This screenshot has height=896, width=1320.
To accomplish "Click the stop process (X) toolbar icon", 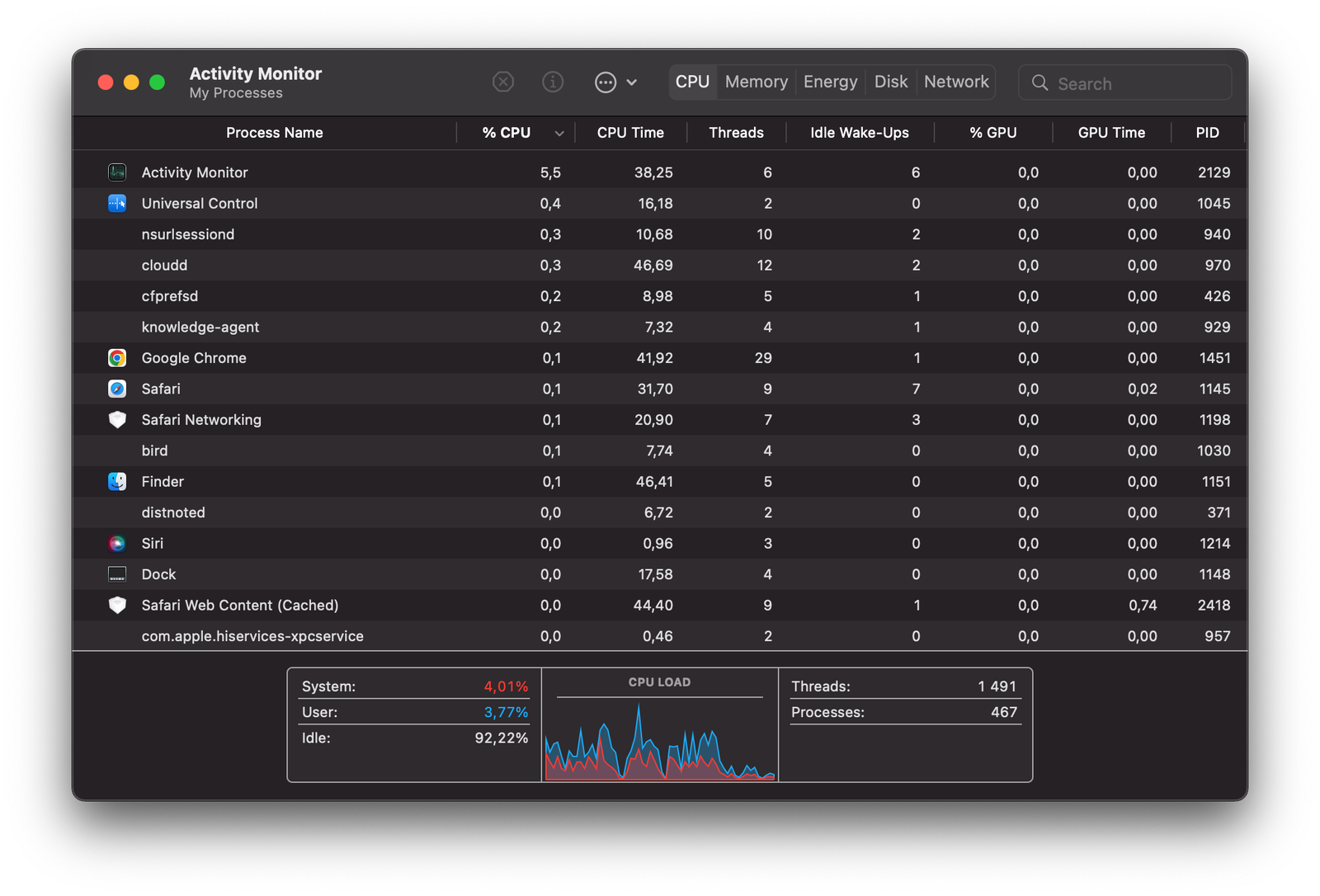I will coord(503,82).
